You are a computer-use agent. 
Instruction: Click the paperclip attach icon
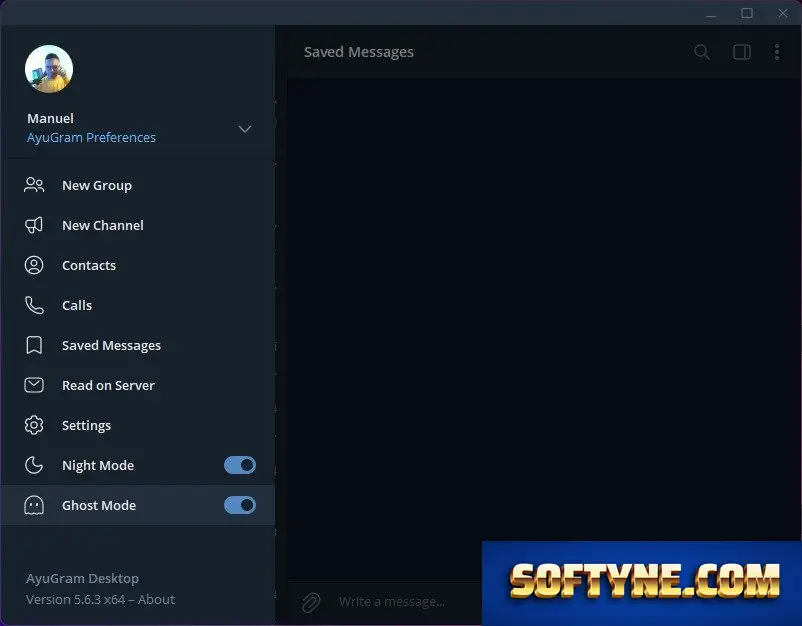point(310,602)
